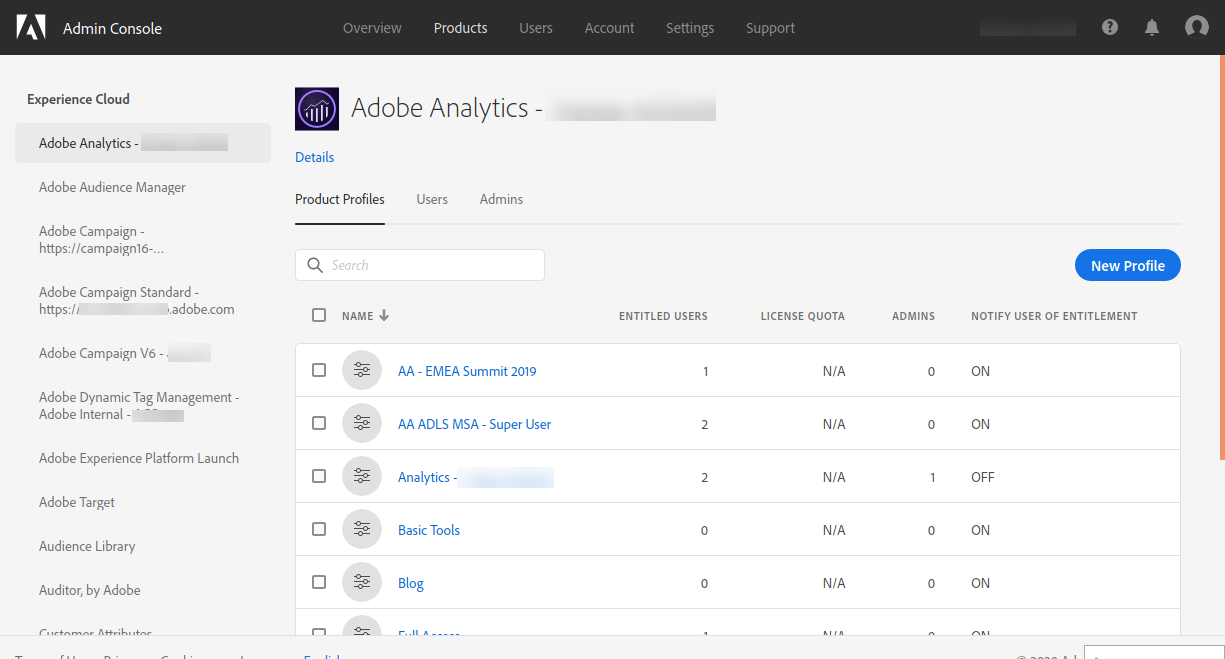Open the AA - EMEA Summit 2019 profile
The image size is (1225, 659).
tap(467, 371)
